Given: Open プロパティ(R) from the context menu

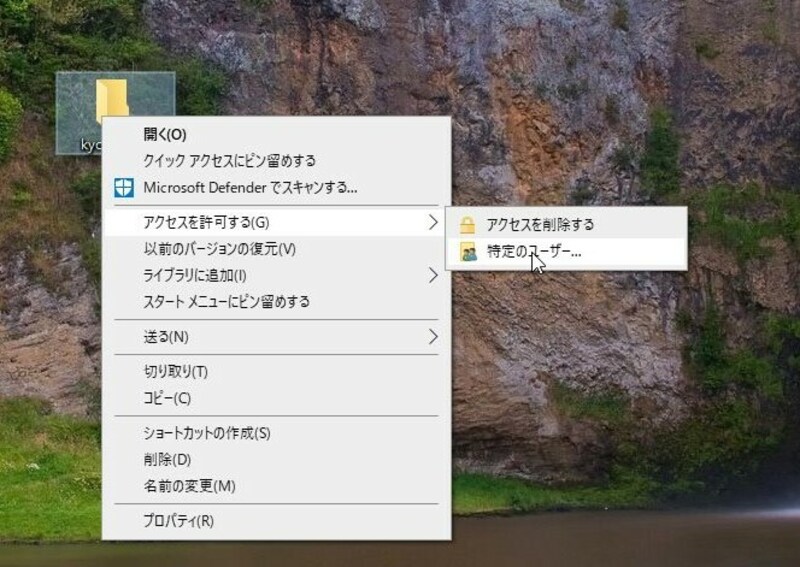Looking at the screenshot, I should 277,521.
